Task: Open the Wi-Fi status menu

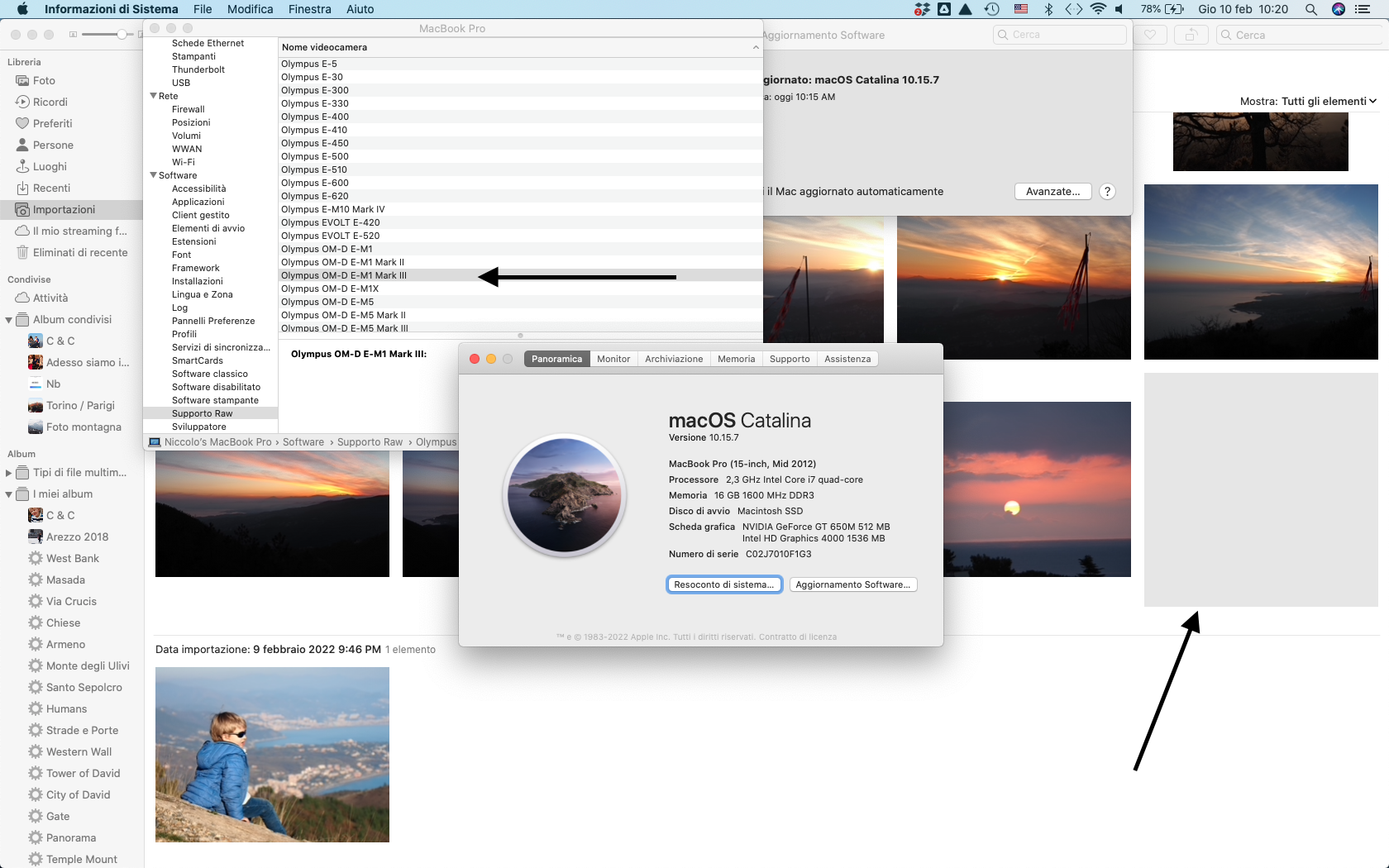Action: pyautogui.click(x=1098, y=9)
